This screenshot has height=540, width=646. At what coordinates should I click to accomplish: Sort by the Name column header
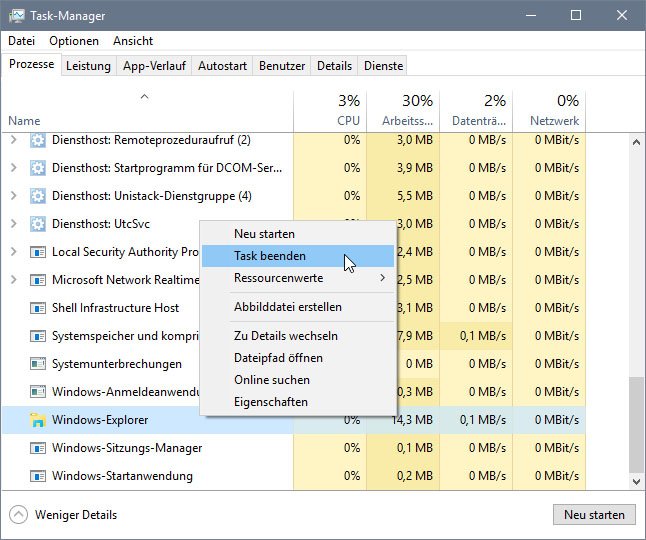tap(147, 111)
